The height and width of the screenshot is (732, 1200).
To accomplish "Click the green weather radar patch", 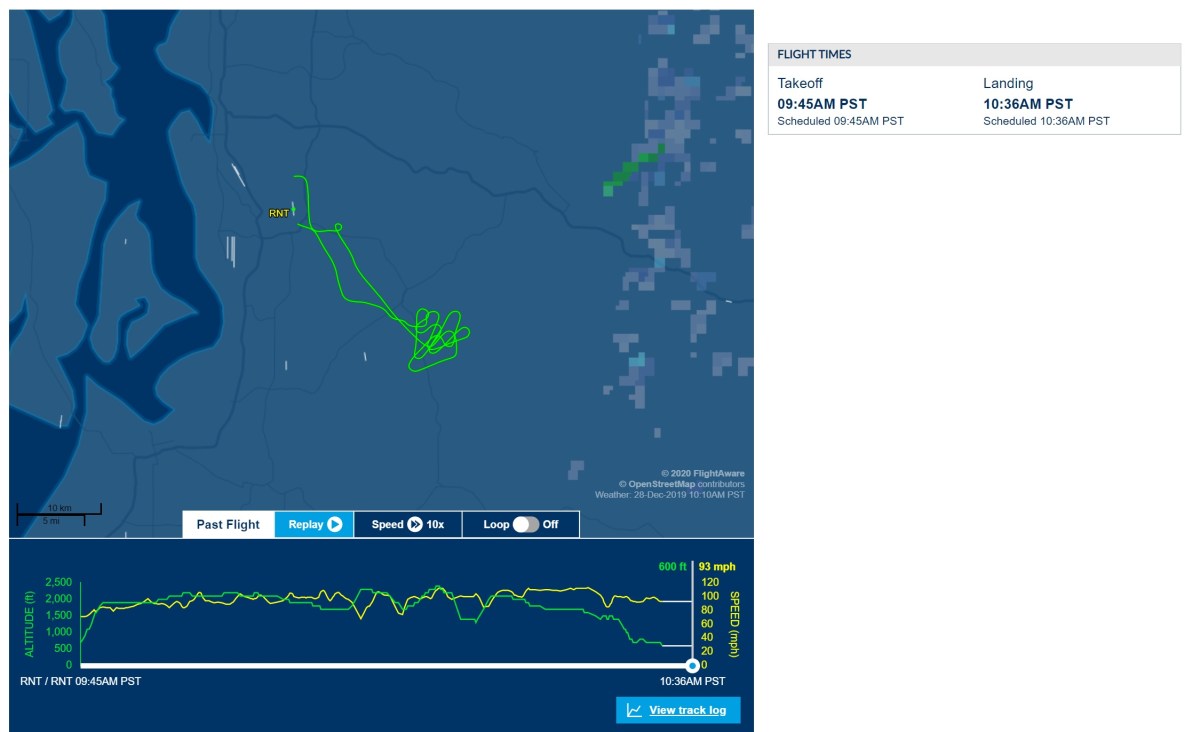I will pos(630,171).
